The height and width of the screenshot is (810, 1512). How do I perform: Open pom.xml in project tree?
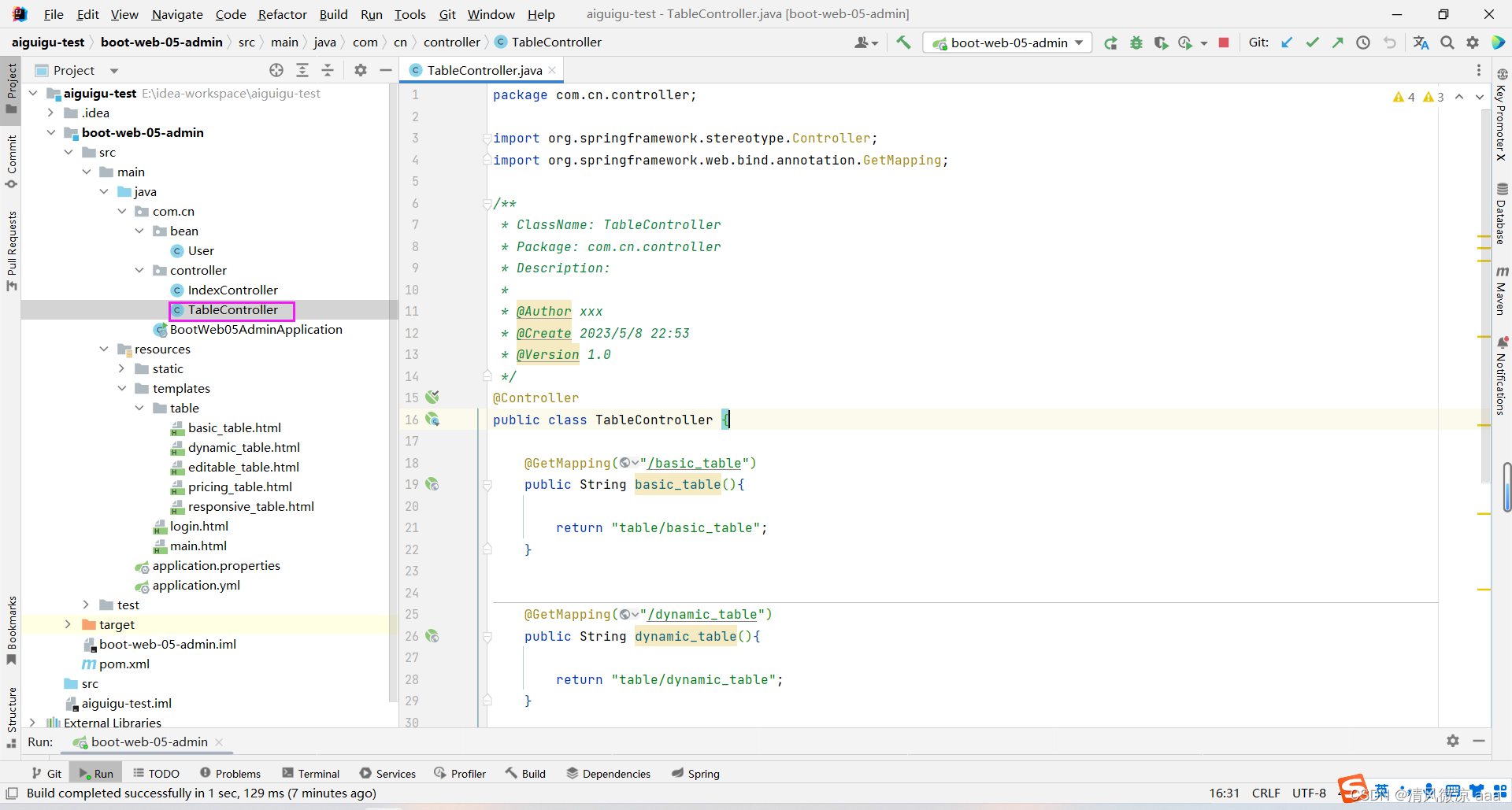pyautogui.click(x=124, y=664)
